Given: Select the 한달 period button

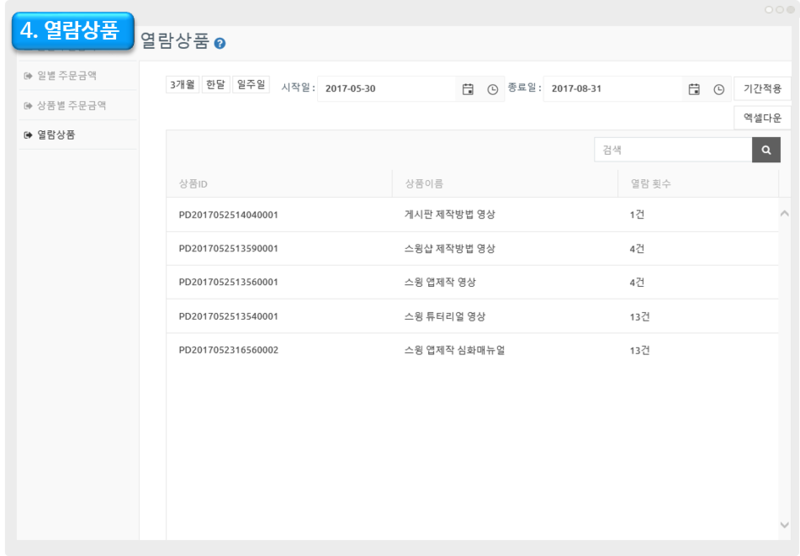Looking at the screenshot, I should coord(216,85).
